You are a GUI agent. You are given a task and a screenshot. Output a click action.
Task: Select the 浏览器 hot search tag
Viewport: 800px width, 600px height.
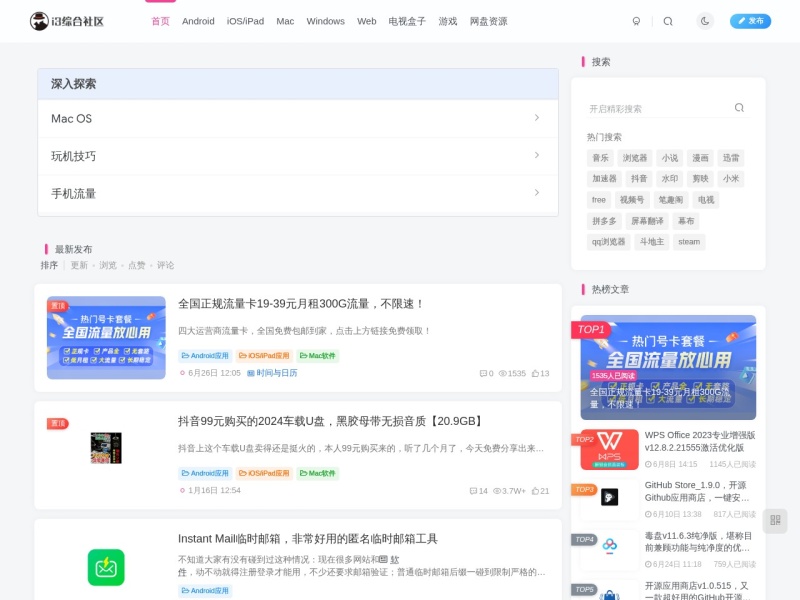635,158
